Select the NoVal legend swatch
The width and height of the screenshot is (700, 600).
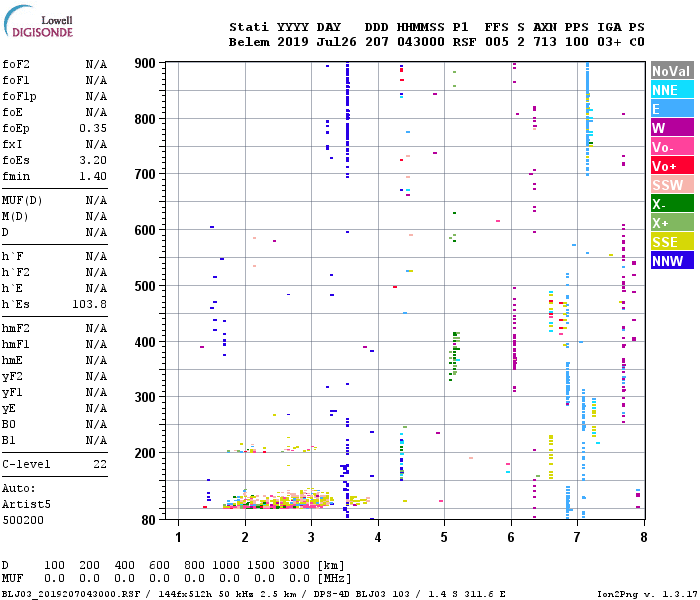(672, 71)
